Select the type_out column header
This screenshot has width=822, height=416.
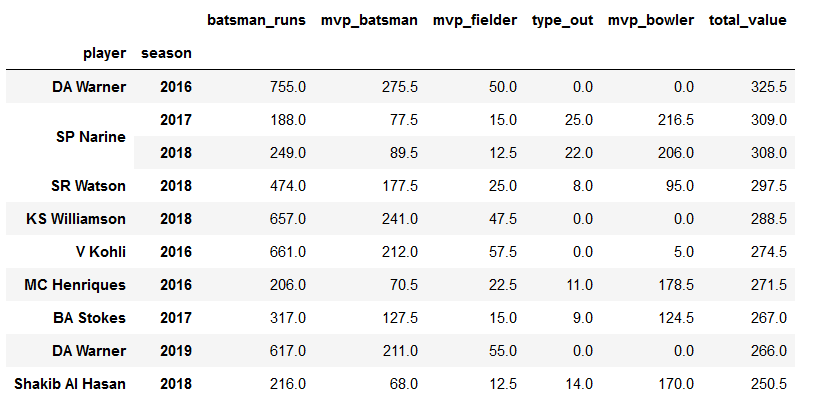coord(562,20)
